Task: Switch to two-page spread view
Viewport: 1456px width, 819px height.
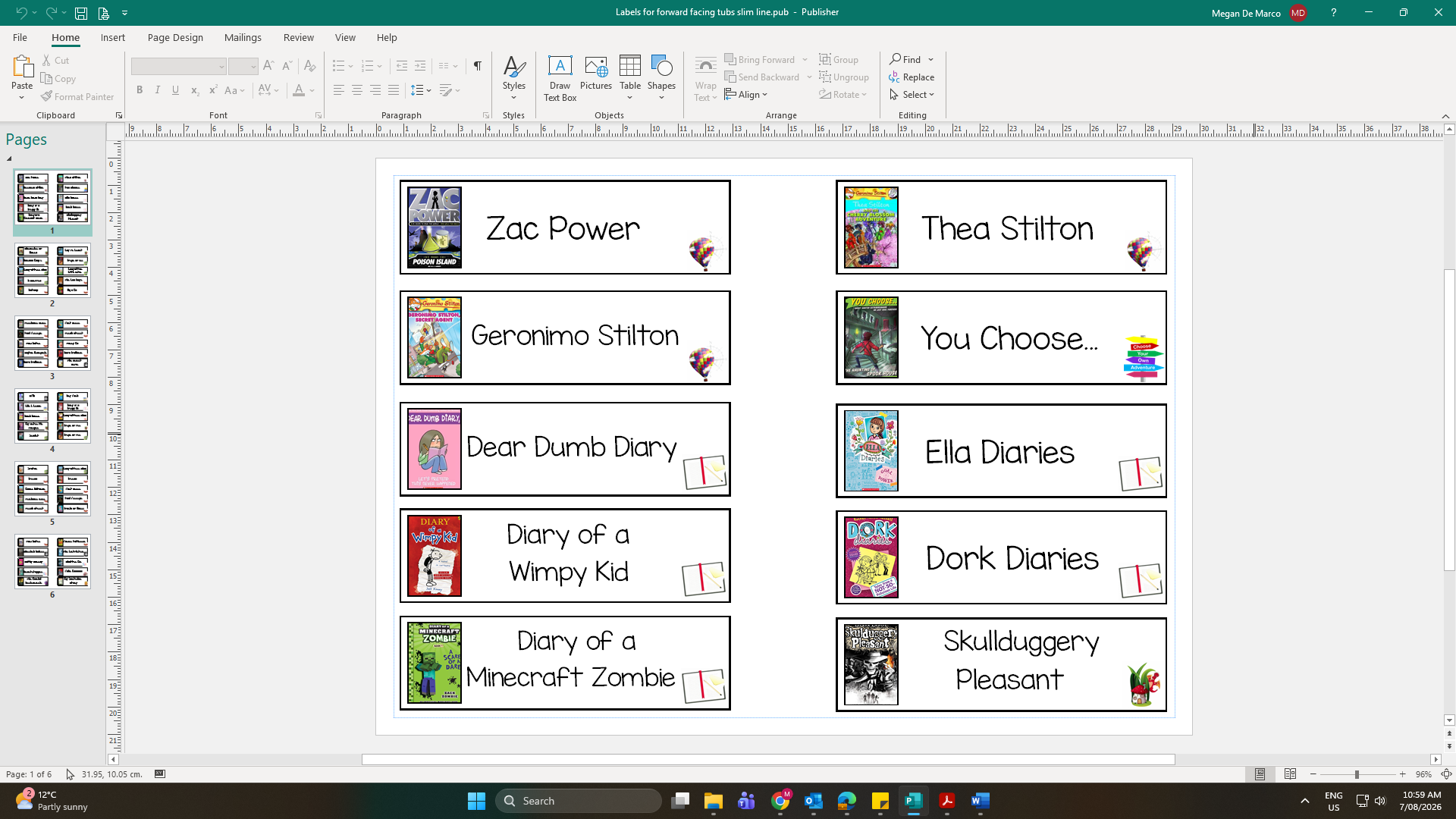Action: click(x=1290, y=774)
